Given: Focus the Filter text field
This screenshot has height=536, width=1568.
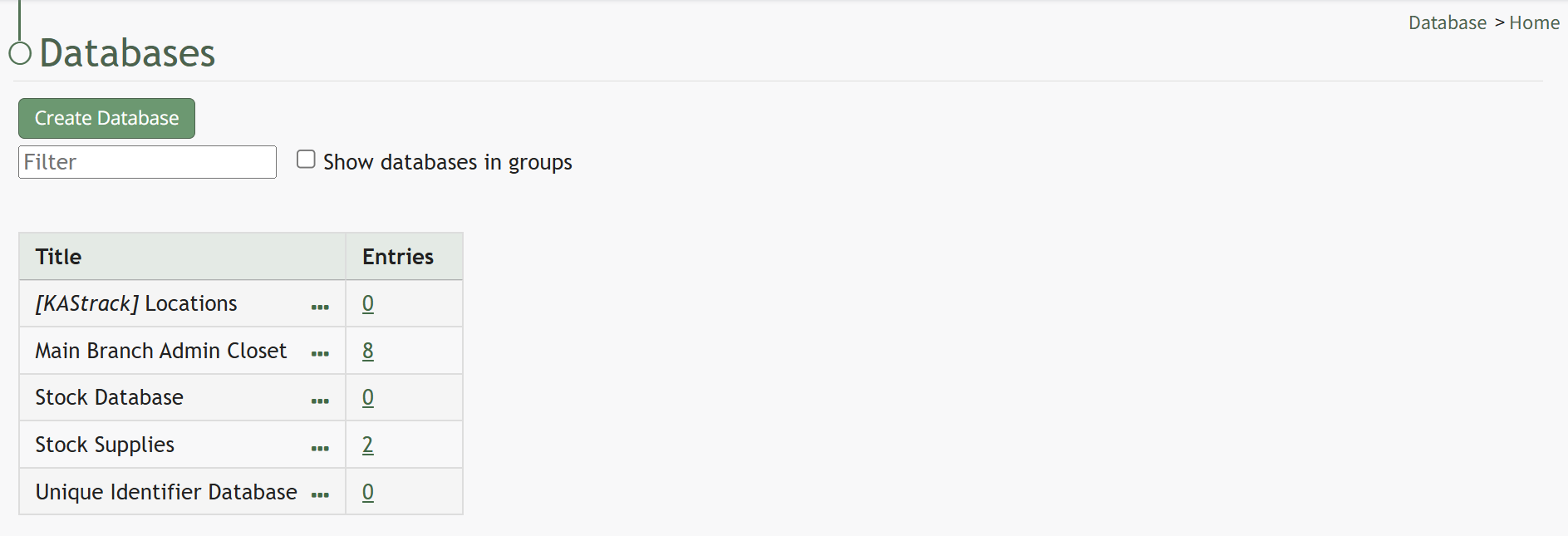Looking at the screenshot, I should 147,162.
